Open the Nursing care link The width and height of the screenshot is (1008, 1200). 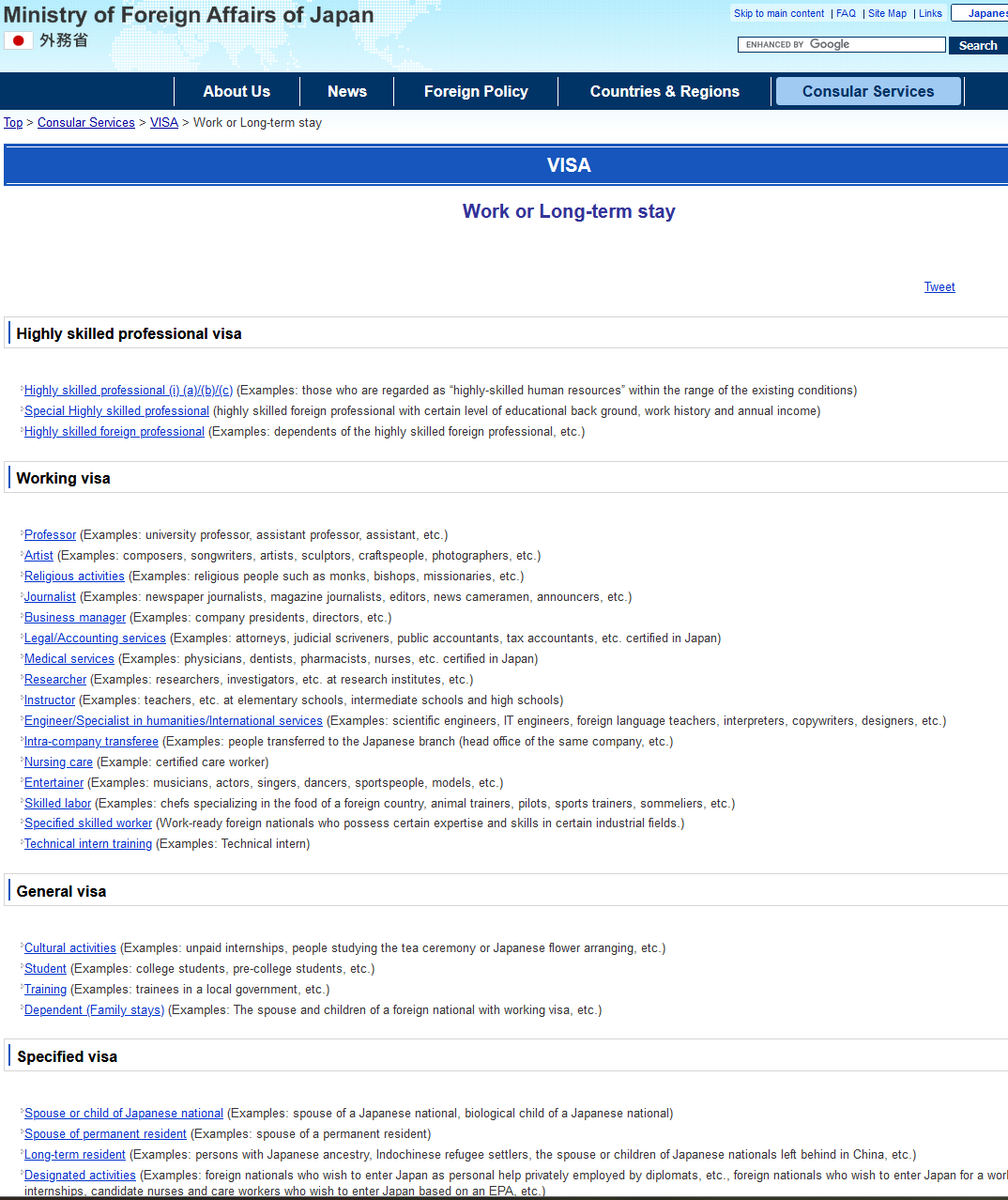pos(58,762)
